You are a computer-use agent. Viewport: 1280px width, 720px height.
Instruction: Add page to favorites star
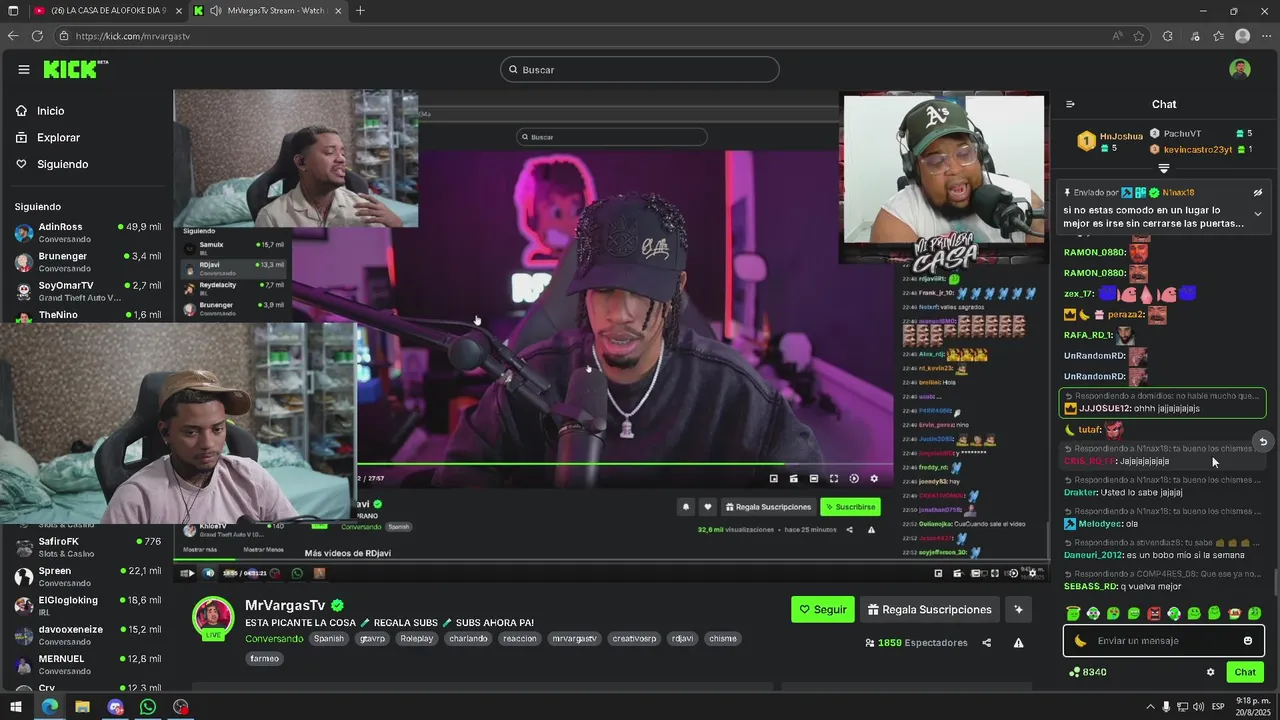click(1139, 36)
